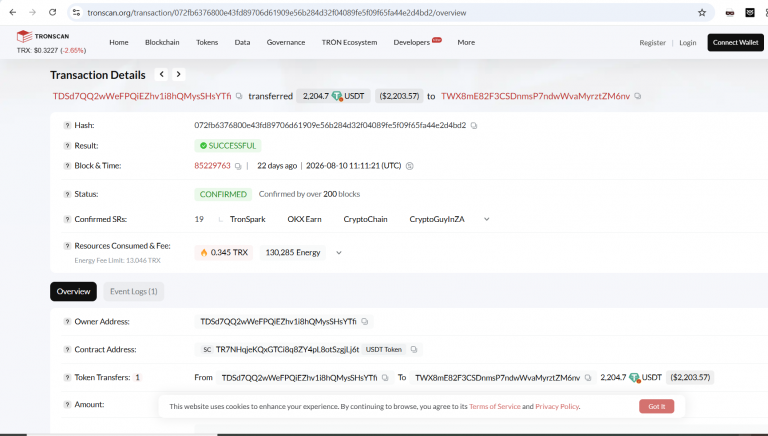Go back using browser back arrow
Image resolution: width=768 pixels, height=436 pixels.
point(13,12)
